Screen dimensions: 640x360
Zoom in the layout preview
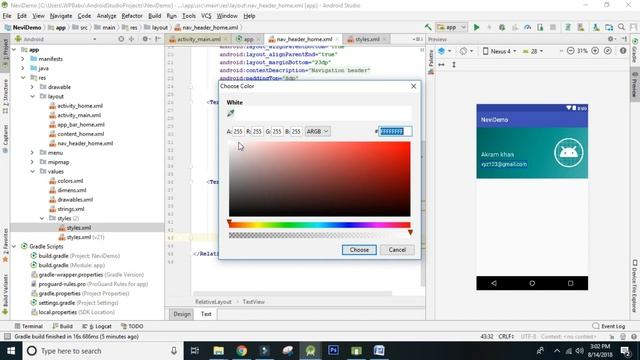point(595,51)
